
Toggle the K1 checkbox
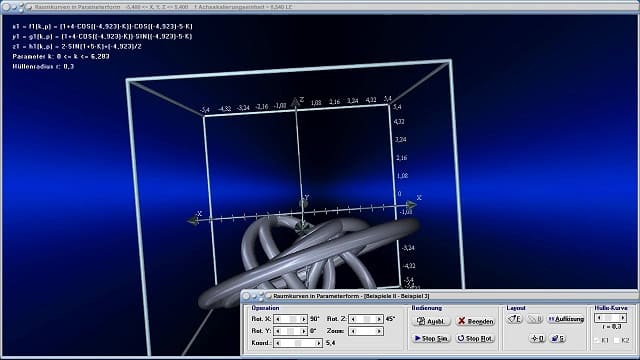coord(596,340)
